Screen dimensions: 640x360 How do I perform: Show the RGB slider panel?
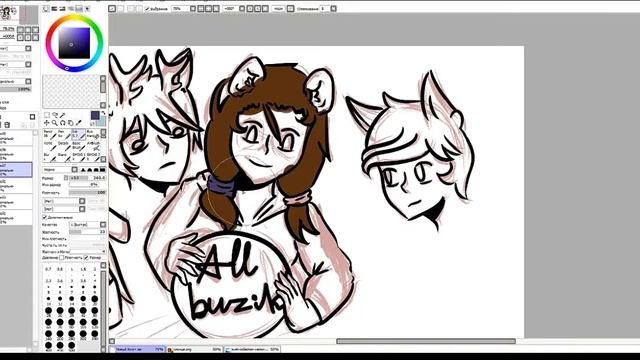[x=54, y=9]
